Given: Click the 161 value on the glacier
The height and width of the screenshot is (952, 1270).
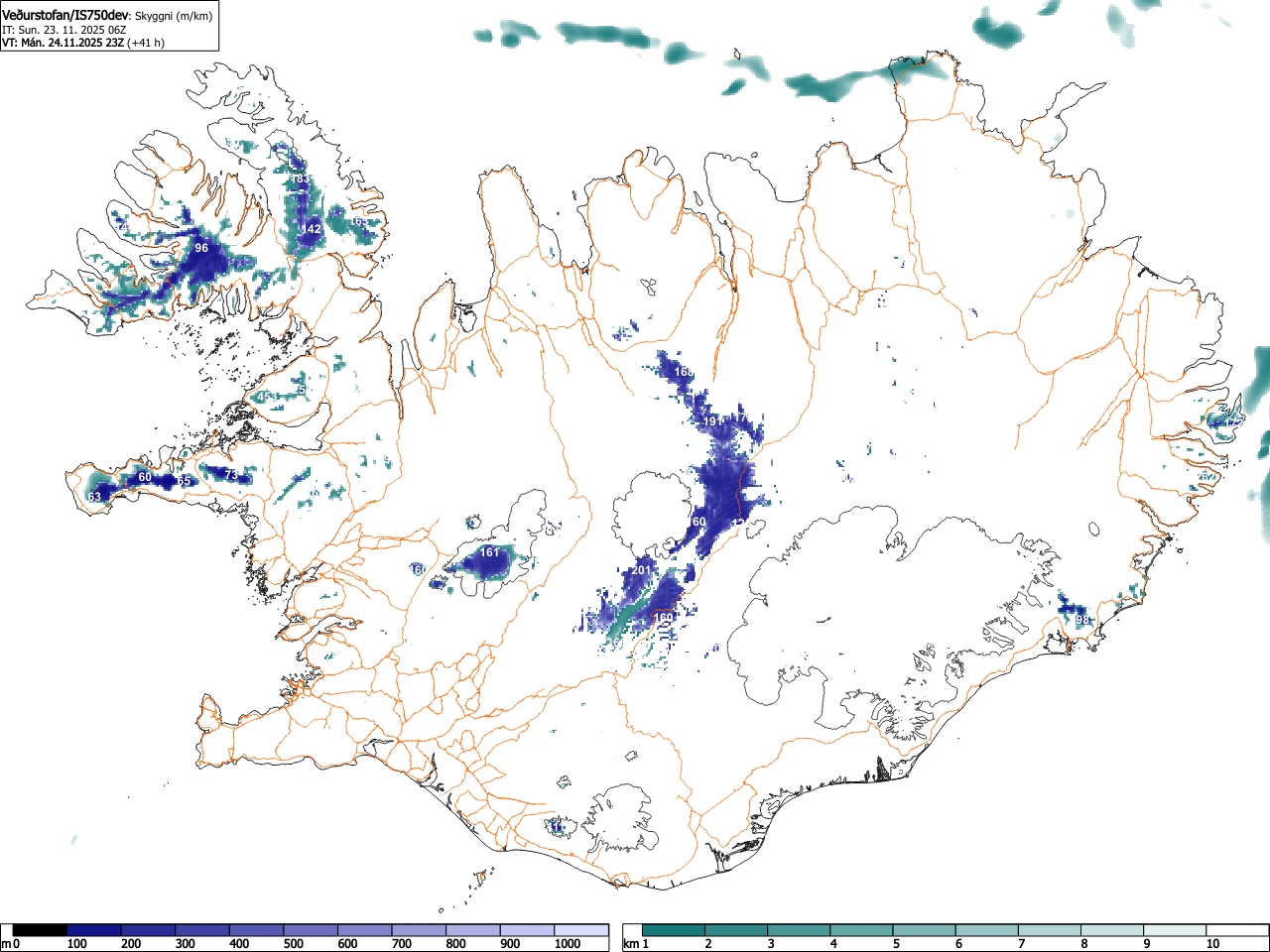Looking at the screenshot, I should tap(490, 552).
